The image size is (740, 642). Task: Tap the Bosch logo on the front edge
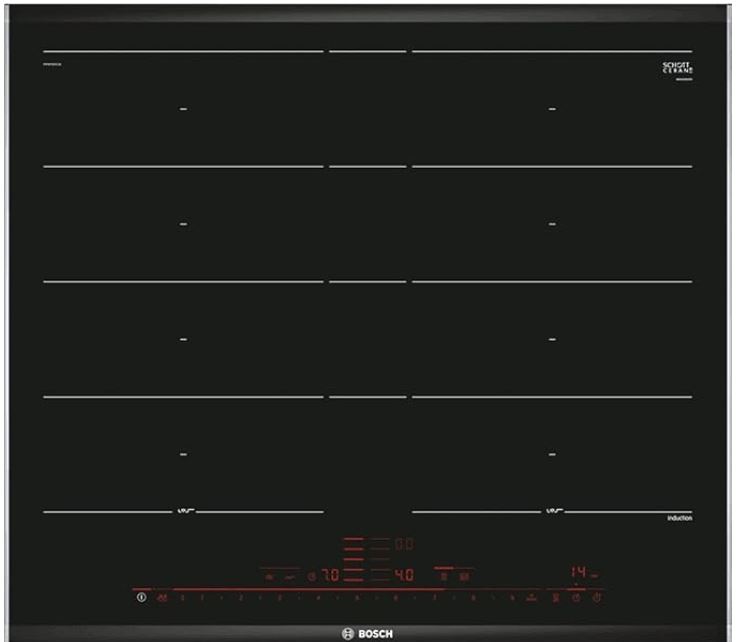(367, 634)
